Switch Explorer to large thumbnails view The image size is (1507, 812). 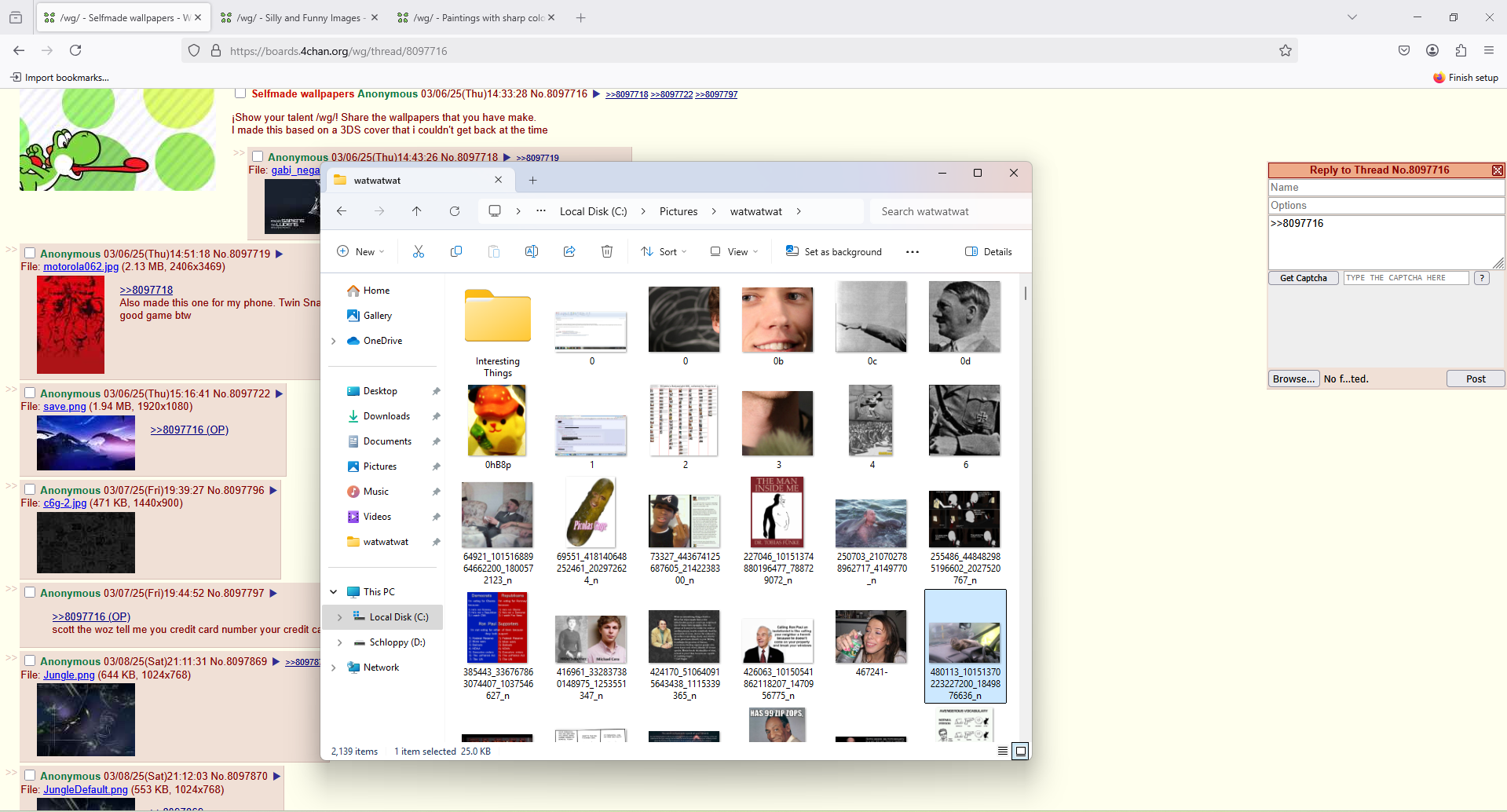1021,752
